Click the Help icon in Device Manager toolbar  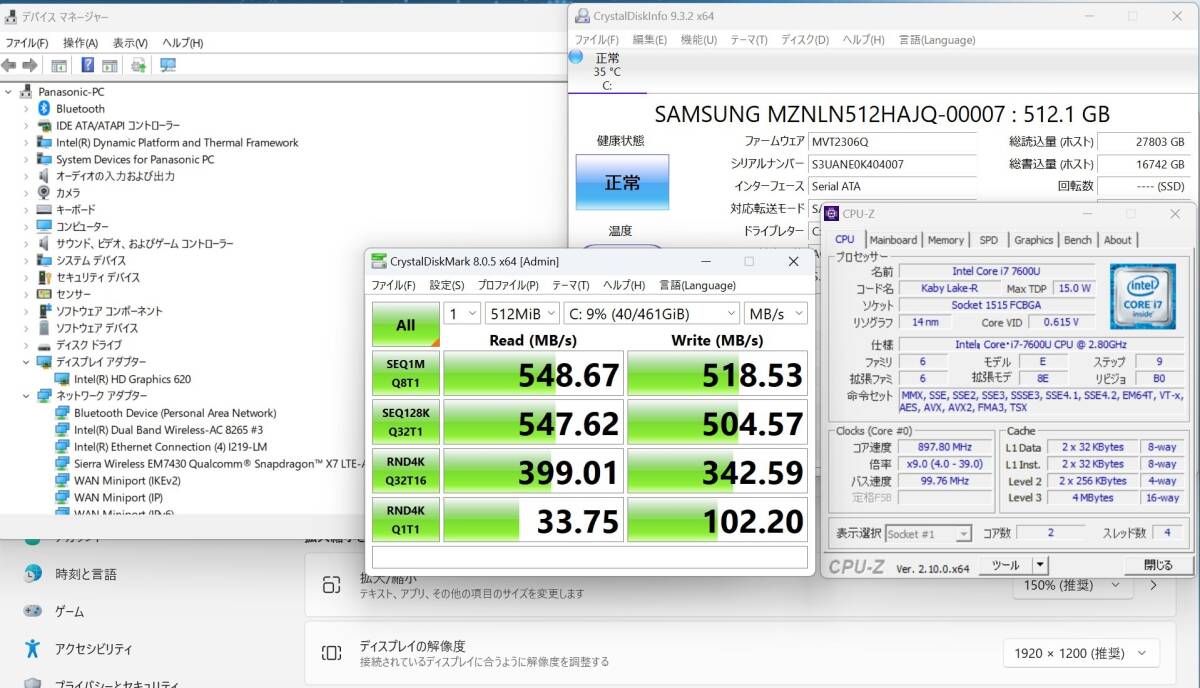pyautogui.click(x=89, y=65)
